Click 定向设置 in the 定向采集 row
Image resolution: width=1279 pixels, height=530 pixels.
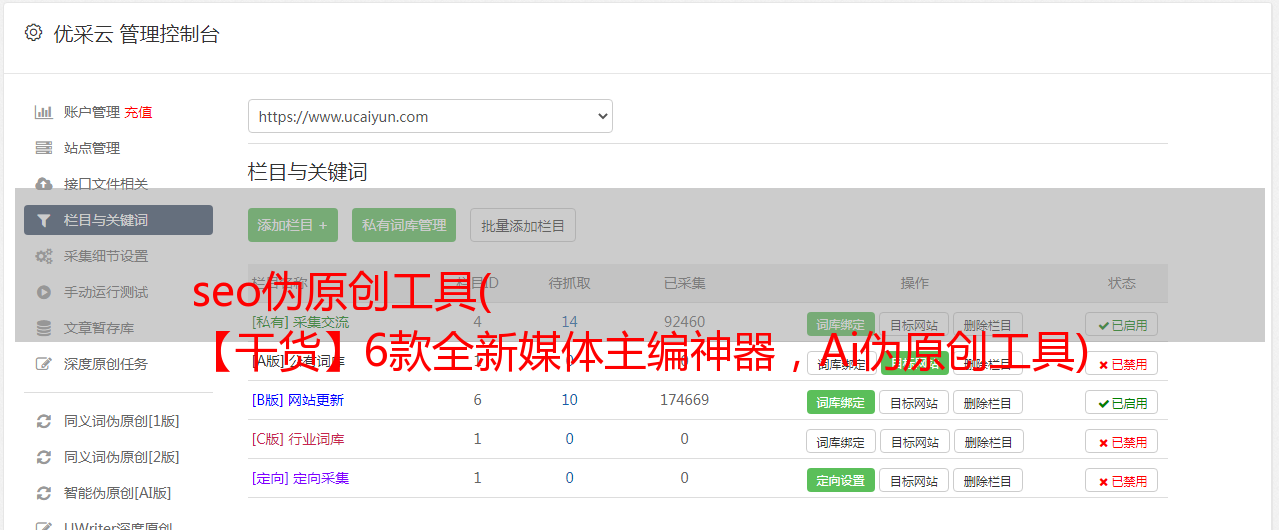coord(840,480)
